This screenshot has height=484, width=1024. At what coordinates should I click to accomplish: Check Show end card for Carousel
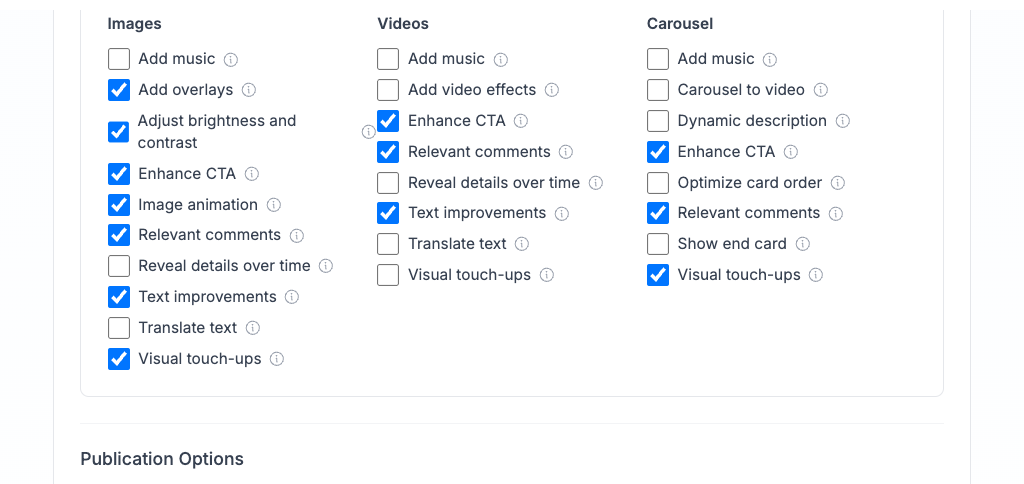click(x=658, y=244)
